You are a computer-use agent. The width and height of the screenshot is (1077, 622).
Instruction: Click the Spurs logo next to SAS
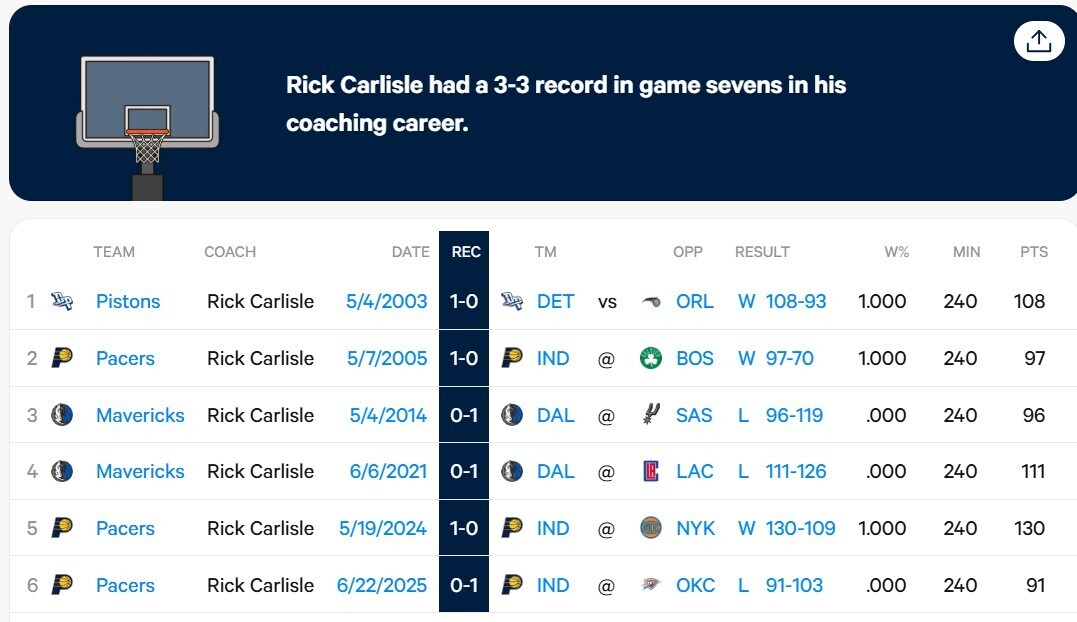(651, 415)
